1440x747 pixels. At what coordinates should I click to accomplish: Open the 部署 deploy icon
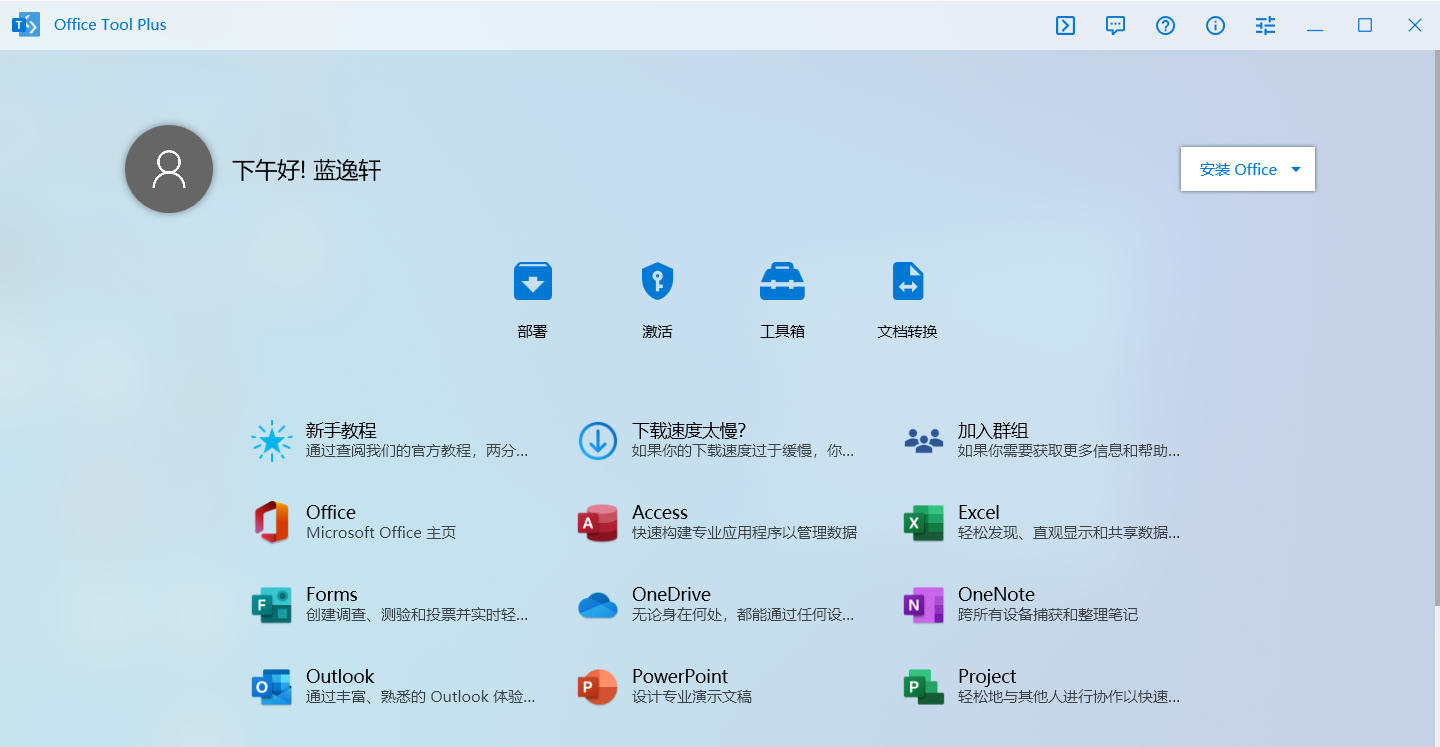(533, 281)
